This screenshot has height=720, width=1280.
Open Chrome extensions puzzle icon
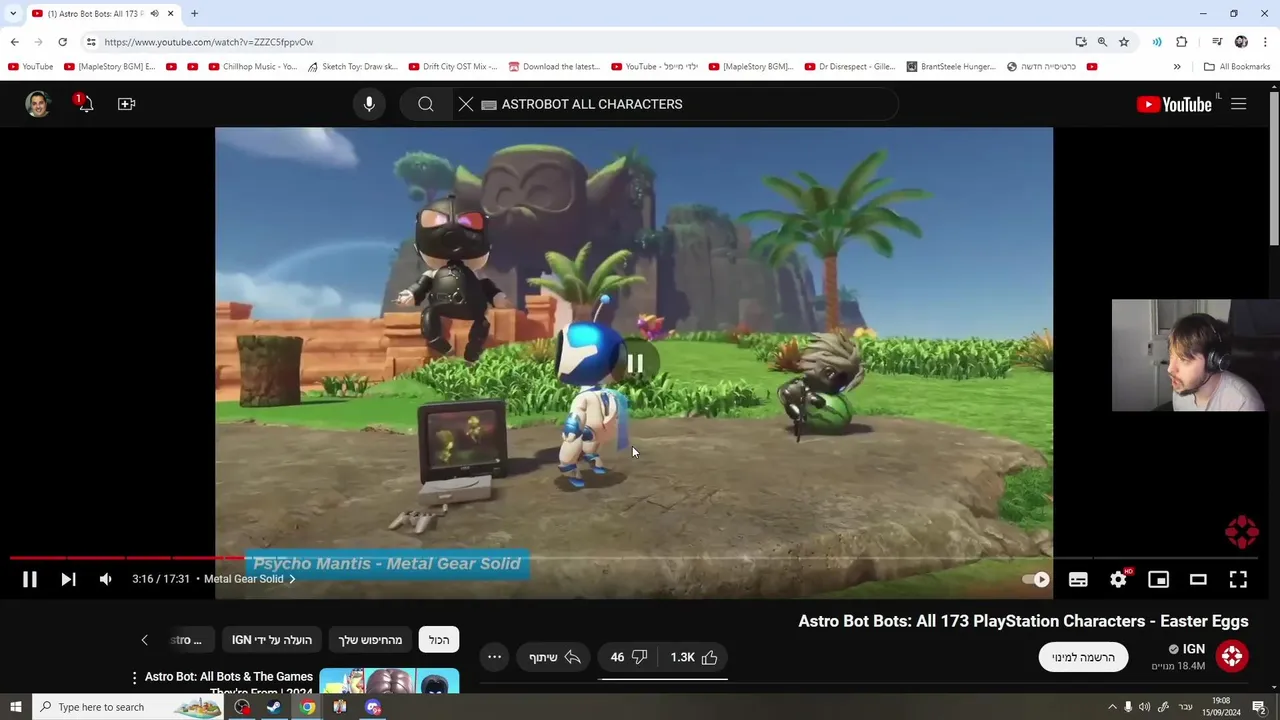click(x=1182, y=42)
